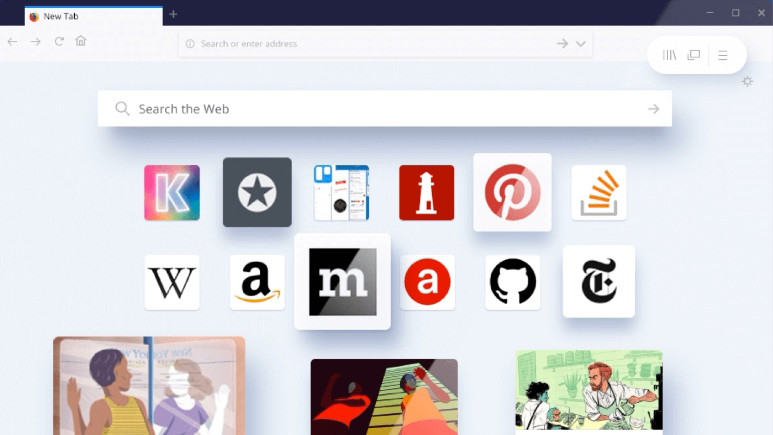
Task: Open the Wikipedia W top site tile
Action: [x=172, y=282]
